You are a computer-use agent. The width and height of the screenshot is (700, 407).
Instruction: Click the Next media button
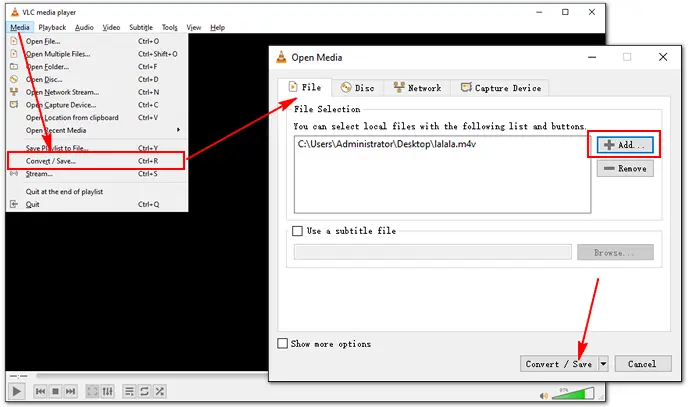click(71, 391)
